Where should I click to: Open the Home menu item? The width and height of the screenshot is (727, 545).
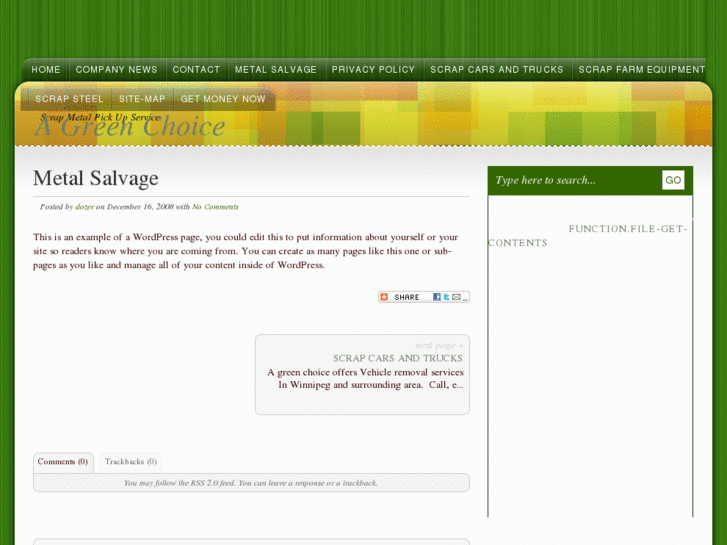tap(46, 70)
